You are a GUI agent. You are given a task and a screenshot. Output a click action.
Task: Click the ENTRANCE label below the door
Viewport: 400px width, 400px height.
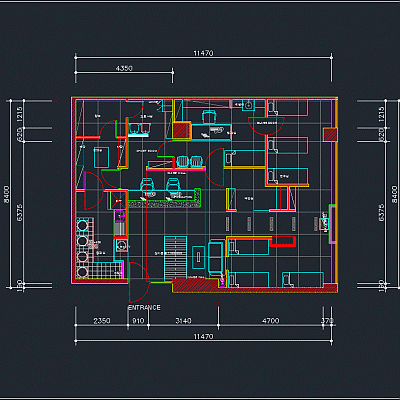click(x=144, y=307)
